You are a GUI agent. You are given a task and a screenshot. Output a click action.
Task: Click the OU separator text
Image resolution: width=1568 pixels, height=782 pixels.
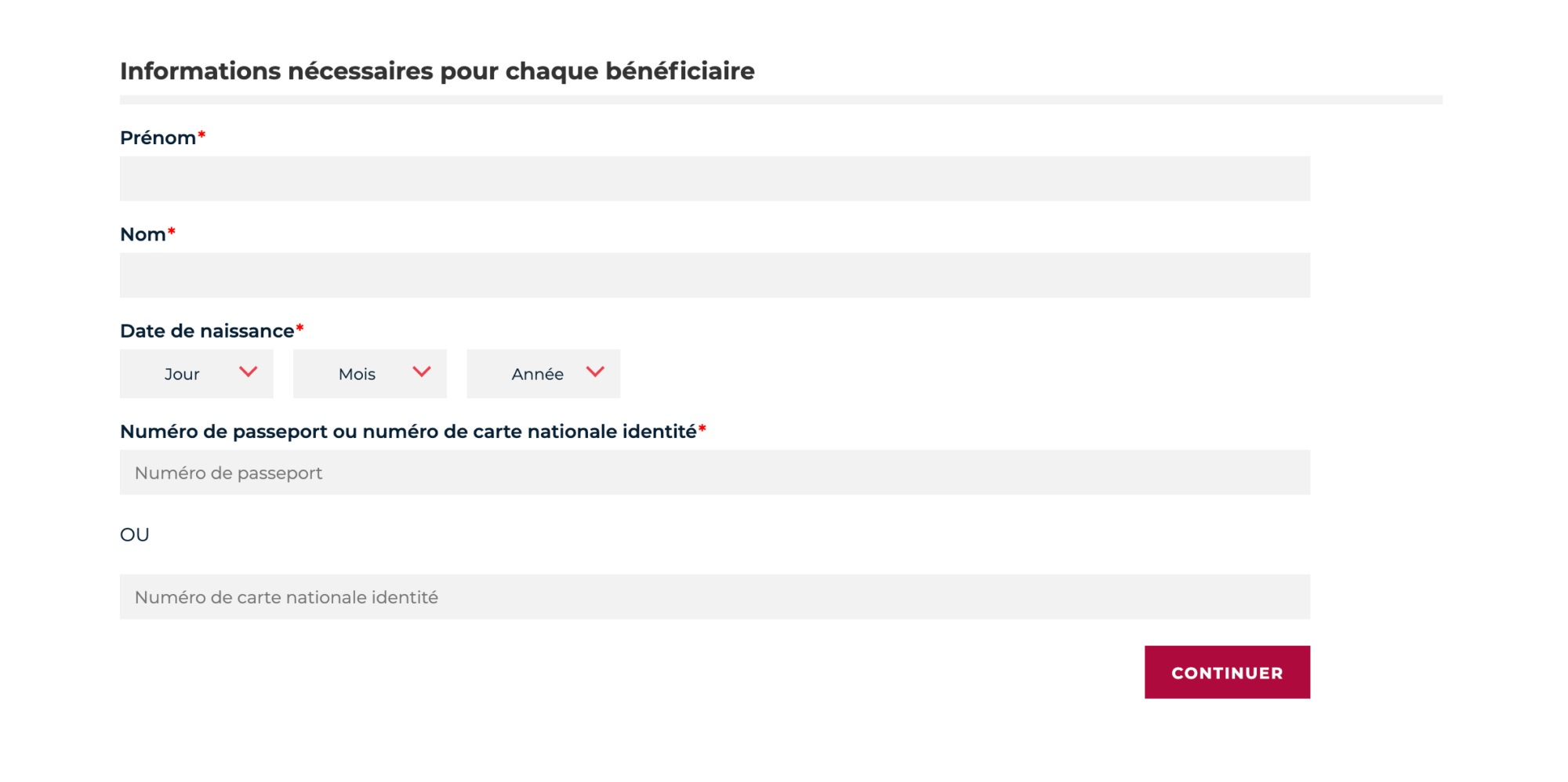(x=135, y=535)
